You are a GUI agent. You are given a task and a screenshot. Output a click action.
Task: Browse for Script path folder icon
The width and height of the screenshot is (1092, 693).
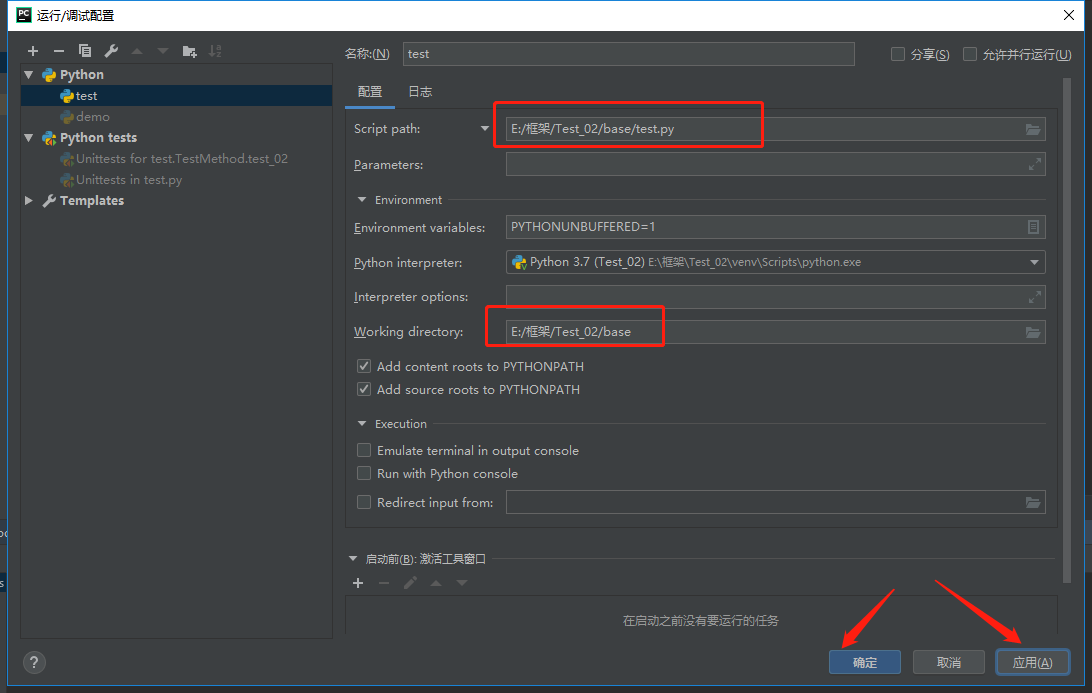[1033, 130]
